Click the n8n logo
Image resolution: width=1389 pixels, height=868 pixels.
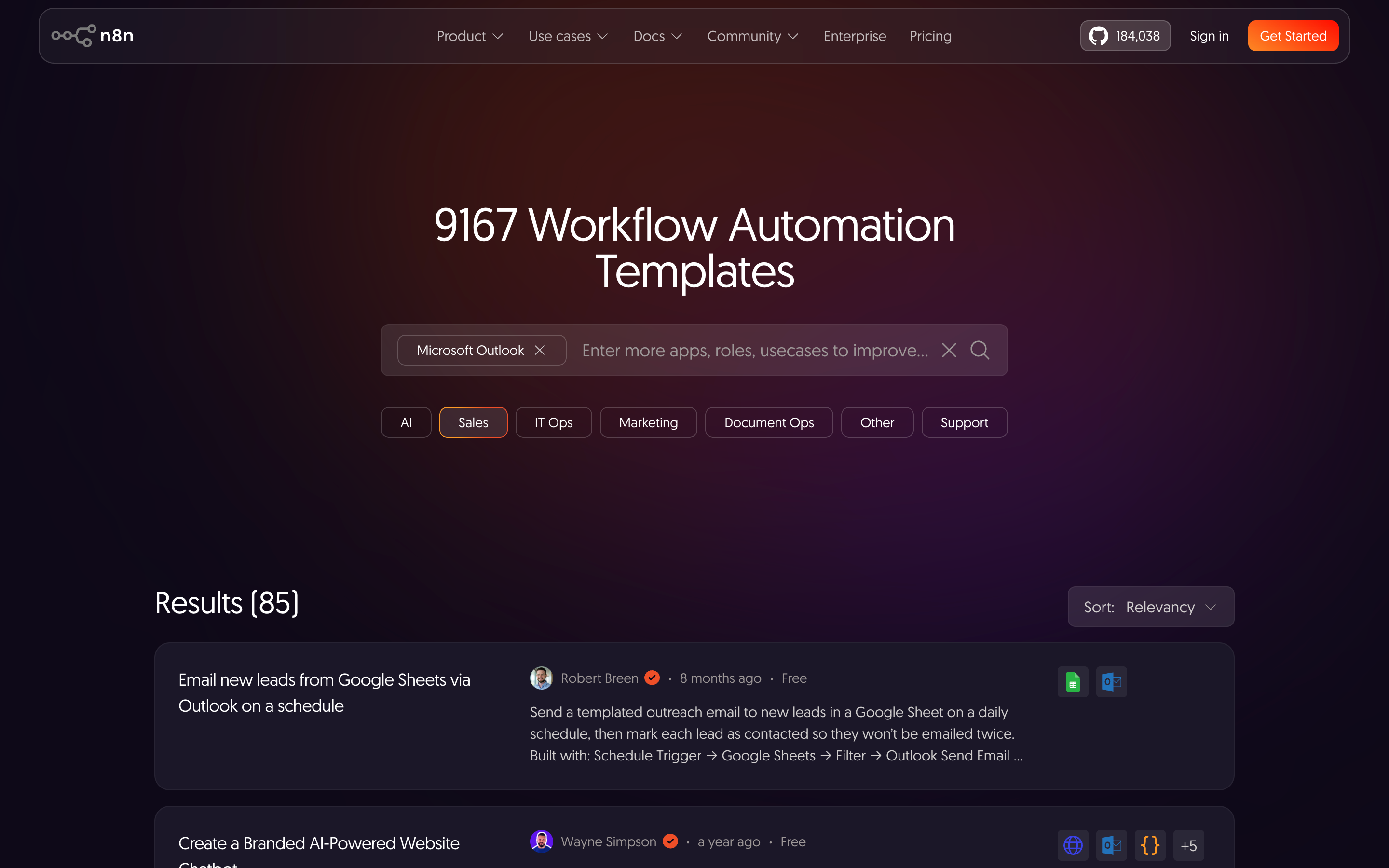93,36
